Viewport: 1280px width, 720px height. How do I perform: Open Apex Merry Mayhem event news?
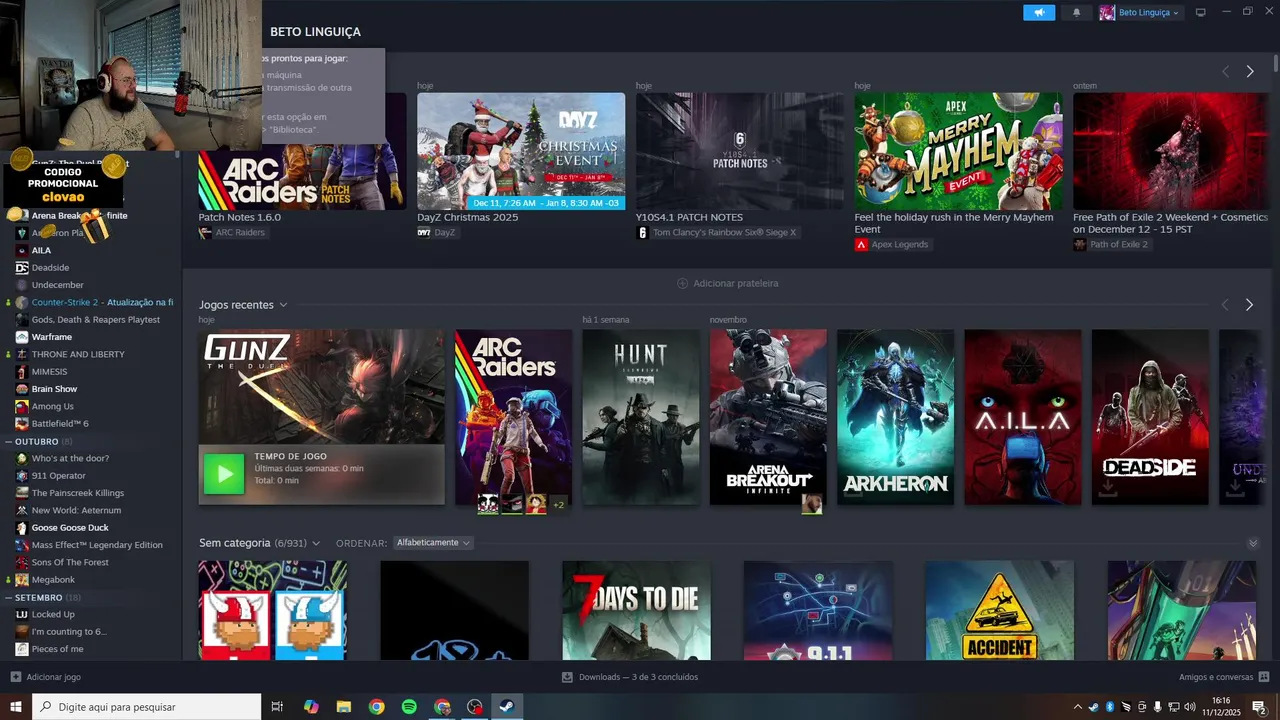point(958,151)
